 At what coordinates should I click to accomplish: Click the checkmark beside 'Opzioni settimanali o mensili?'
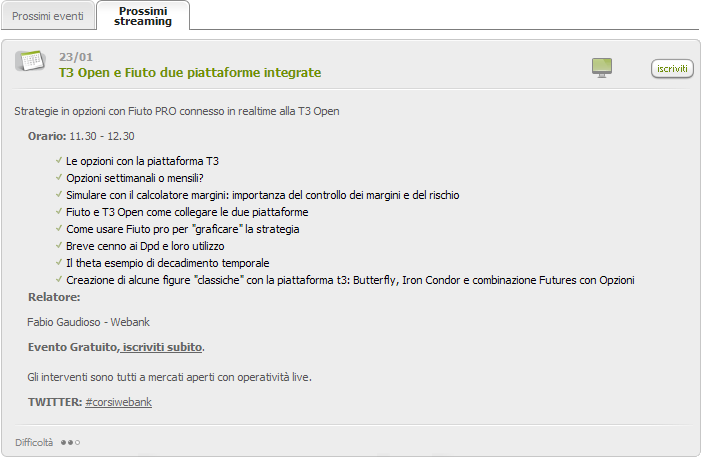[x=59, y=177]
